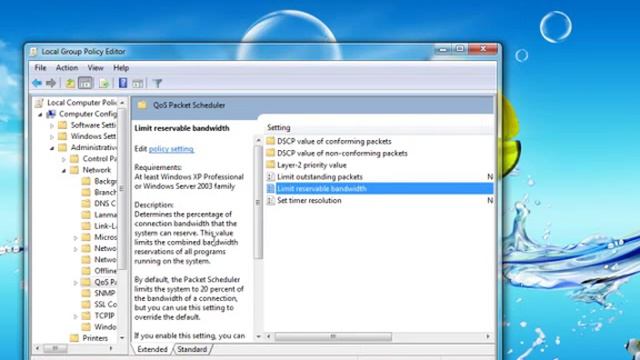Select the Background folder in the tree

coord(99,181)
